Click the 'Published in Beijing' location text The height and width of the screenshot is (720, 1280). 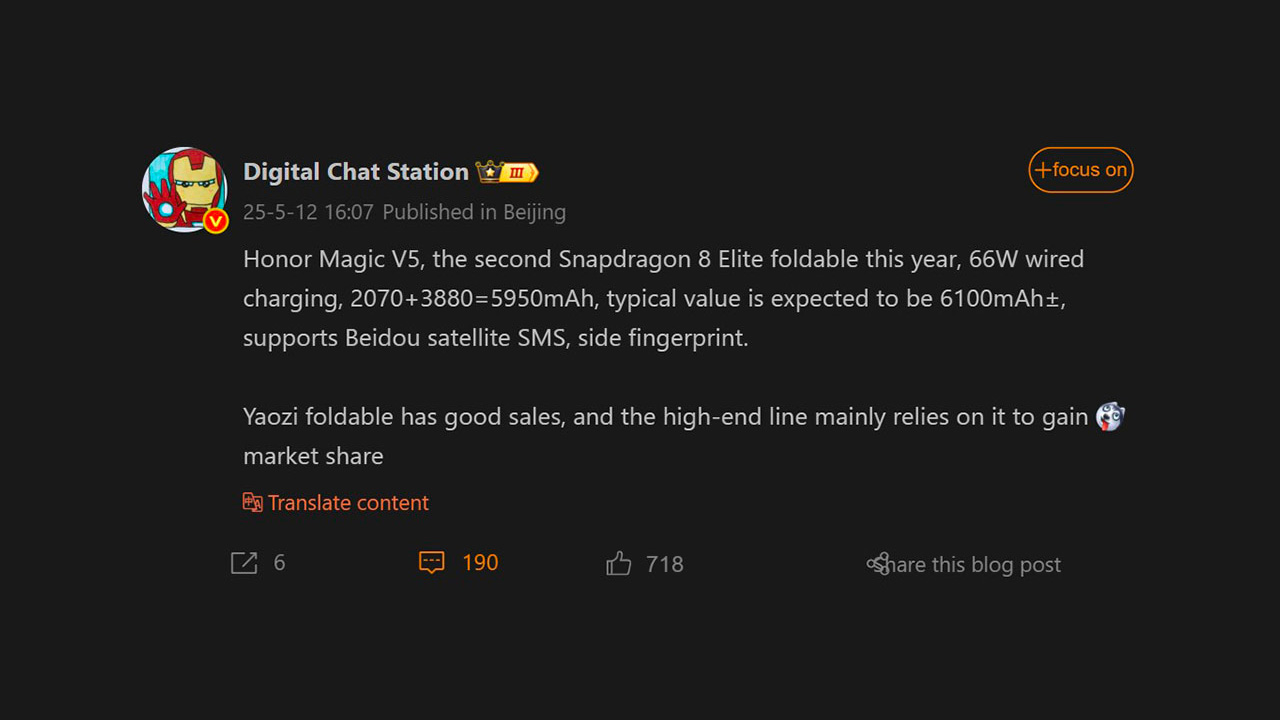pyautogui.click(x=474, y=212)
